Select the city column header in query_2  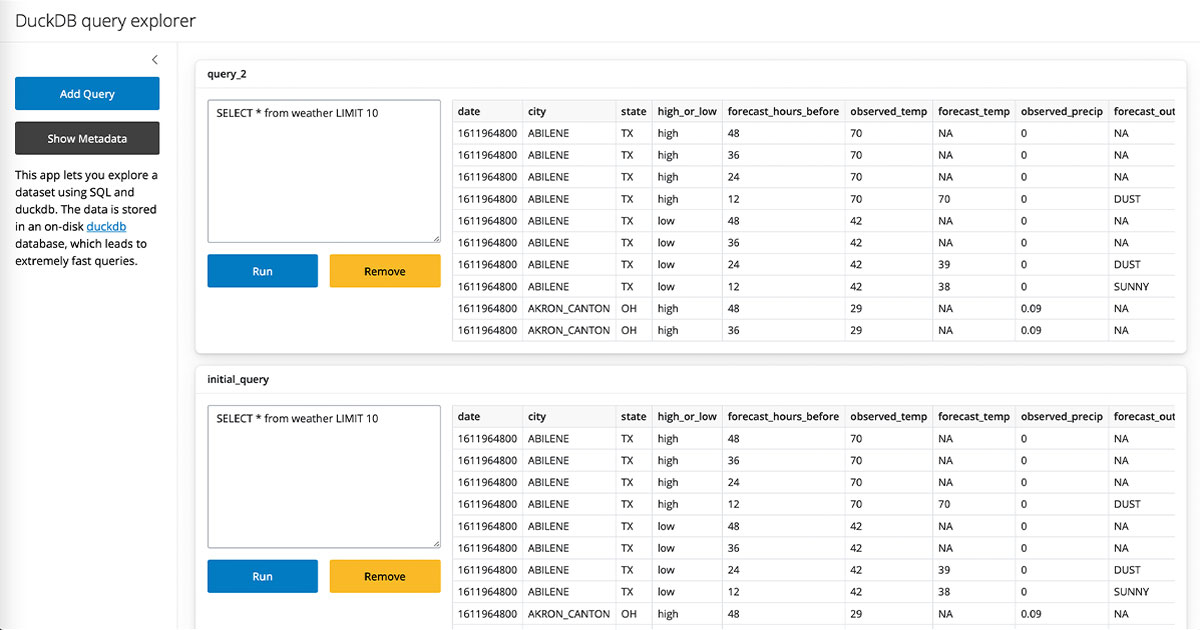pos(537,112)
